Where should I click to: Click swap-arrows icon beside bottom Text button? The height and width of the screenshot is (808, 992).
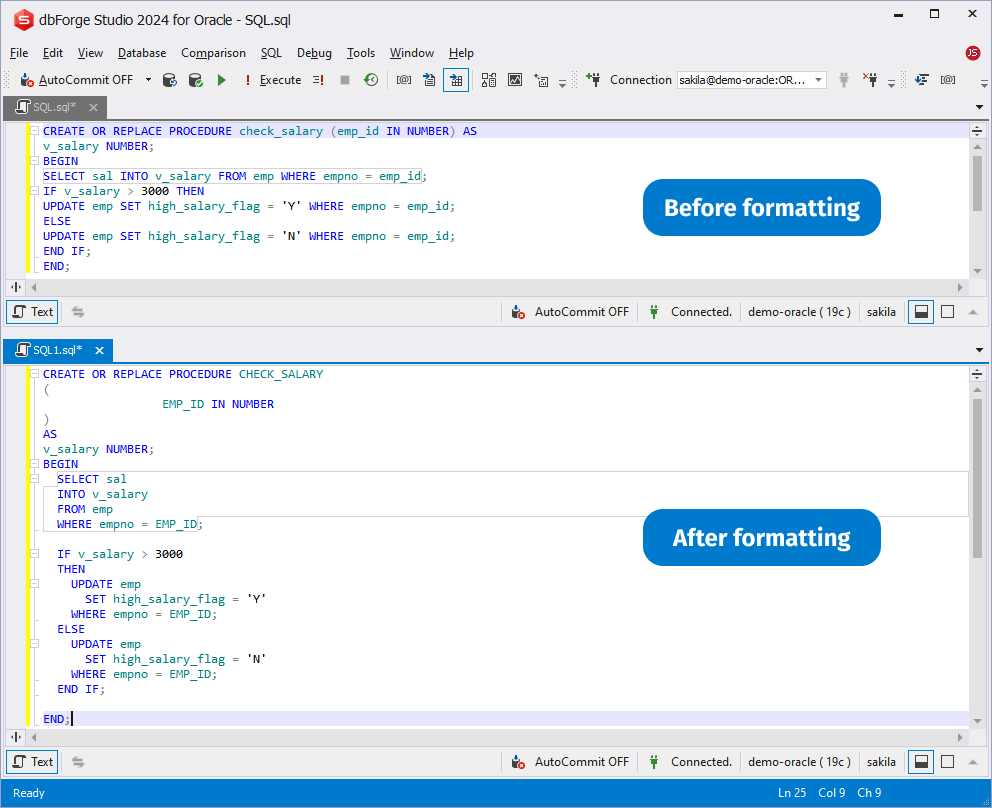tap(78, 762)
